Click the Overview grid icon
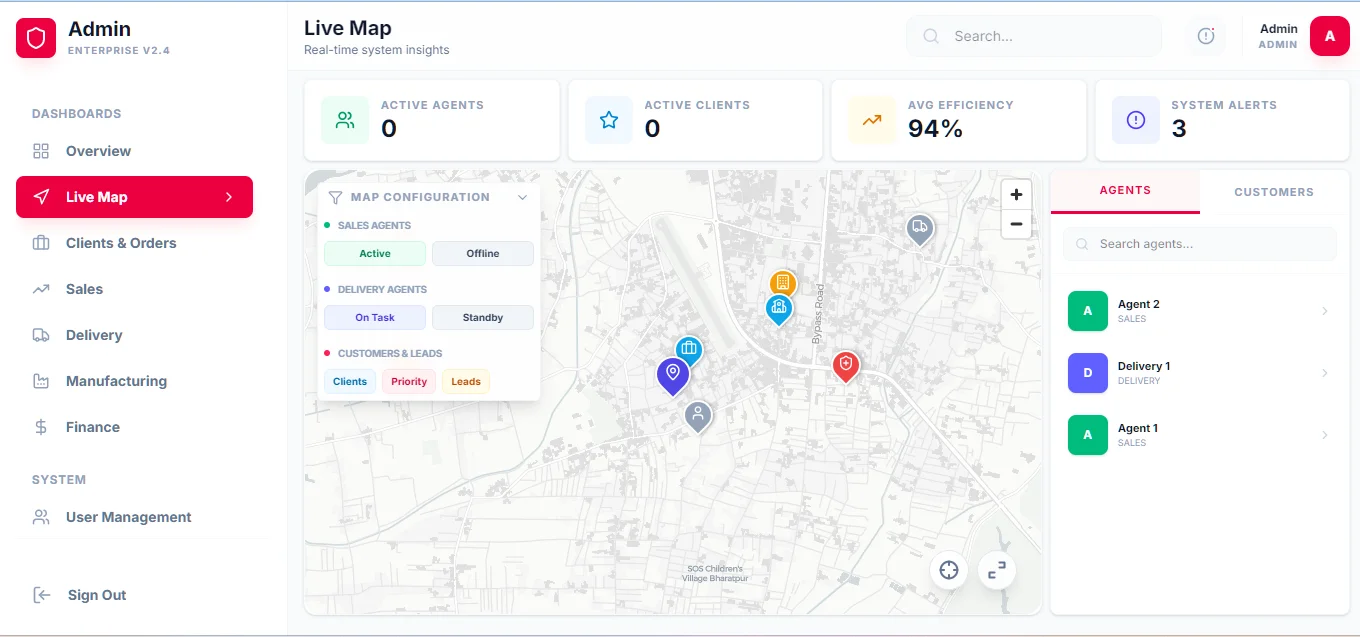Screen dimensions: 1360x637 pyautogui.click(x=41, y=151)
